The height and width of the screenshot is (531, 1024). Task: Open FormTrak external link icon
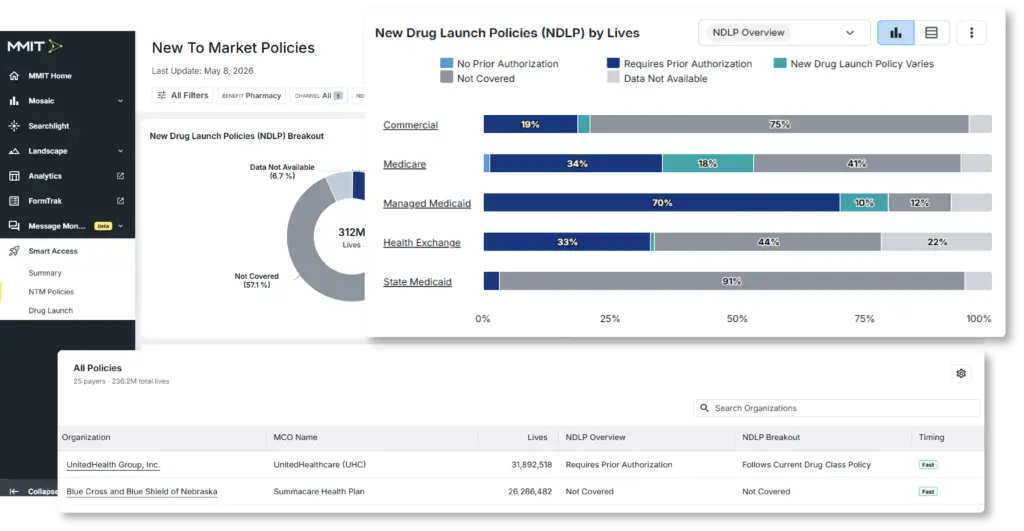tap(120, 201)
